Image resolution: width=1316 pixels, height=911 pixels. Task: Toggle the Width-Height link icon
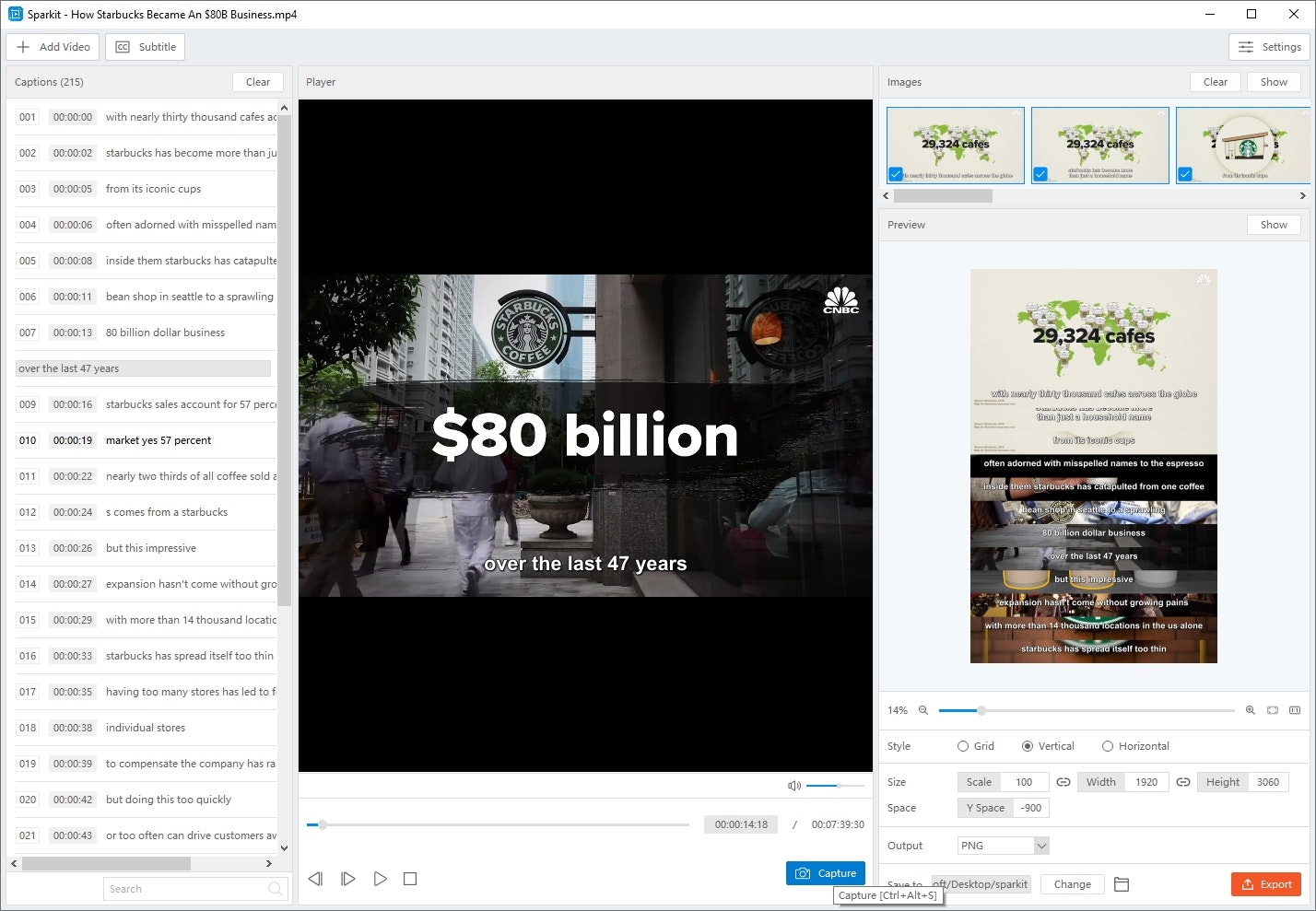1183,782
